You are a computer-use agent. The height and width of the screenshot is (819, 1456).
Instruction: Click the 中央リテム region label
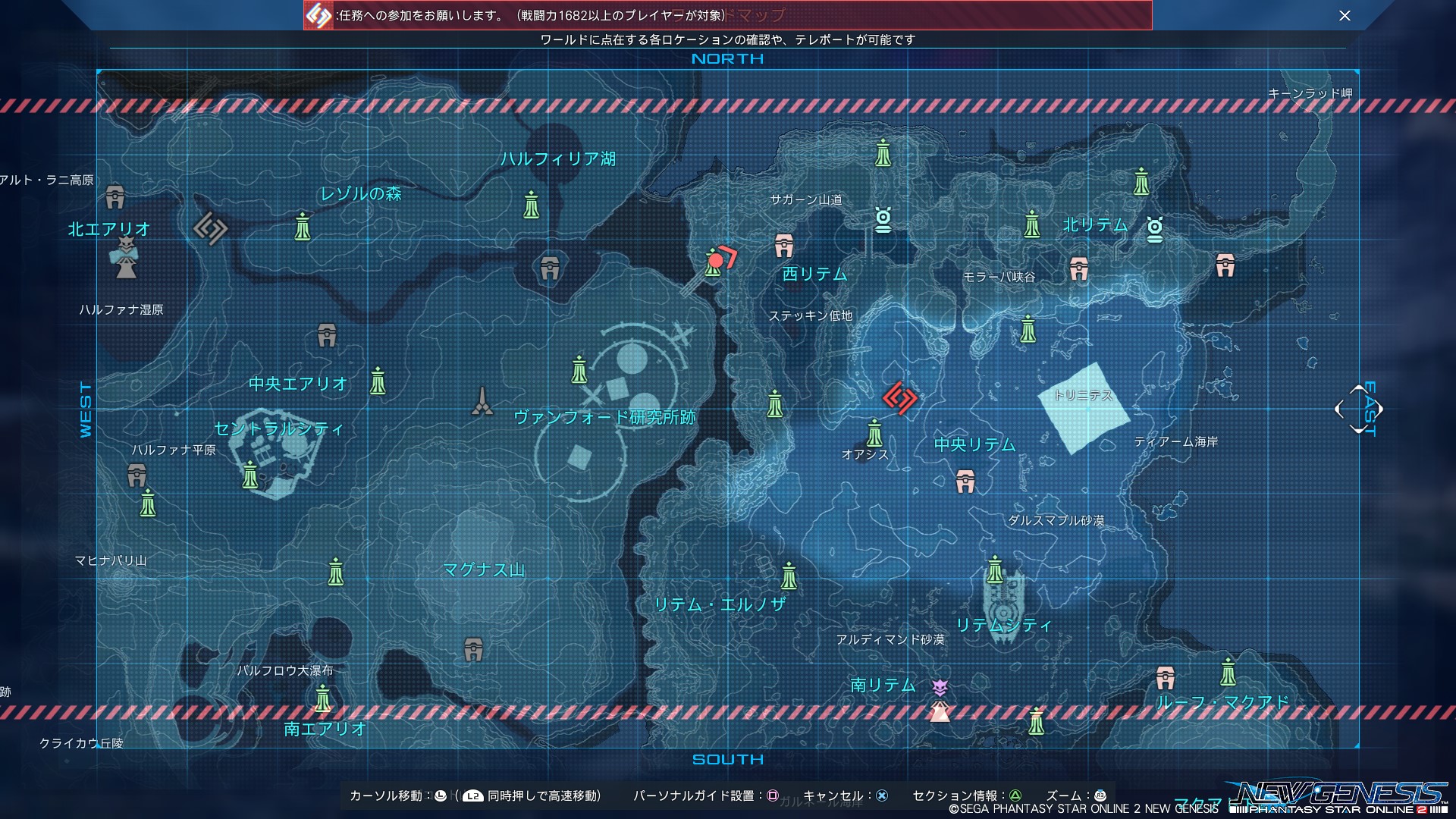tap(974, 444)
